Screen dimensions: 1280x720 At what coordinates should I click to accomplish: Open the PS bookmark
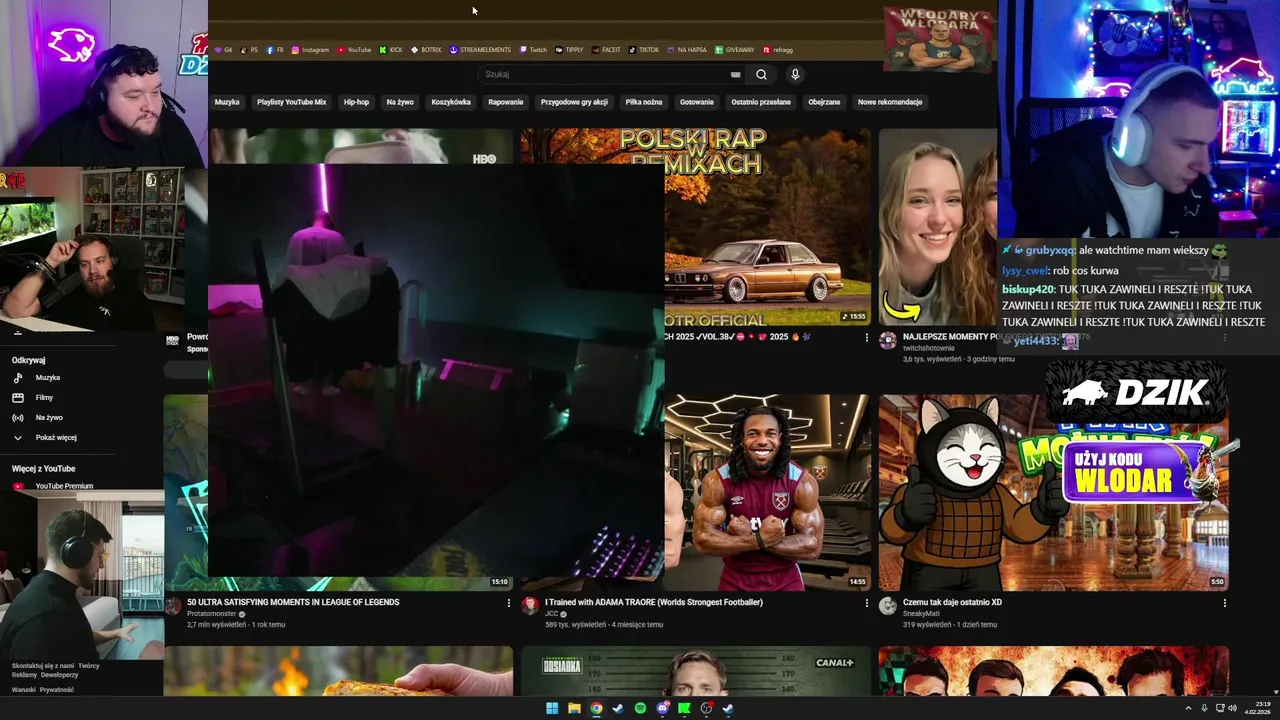249,49
